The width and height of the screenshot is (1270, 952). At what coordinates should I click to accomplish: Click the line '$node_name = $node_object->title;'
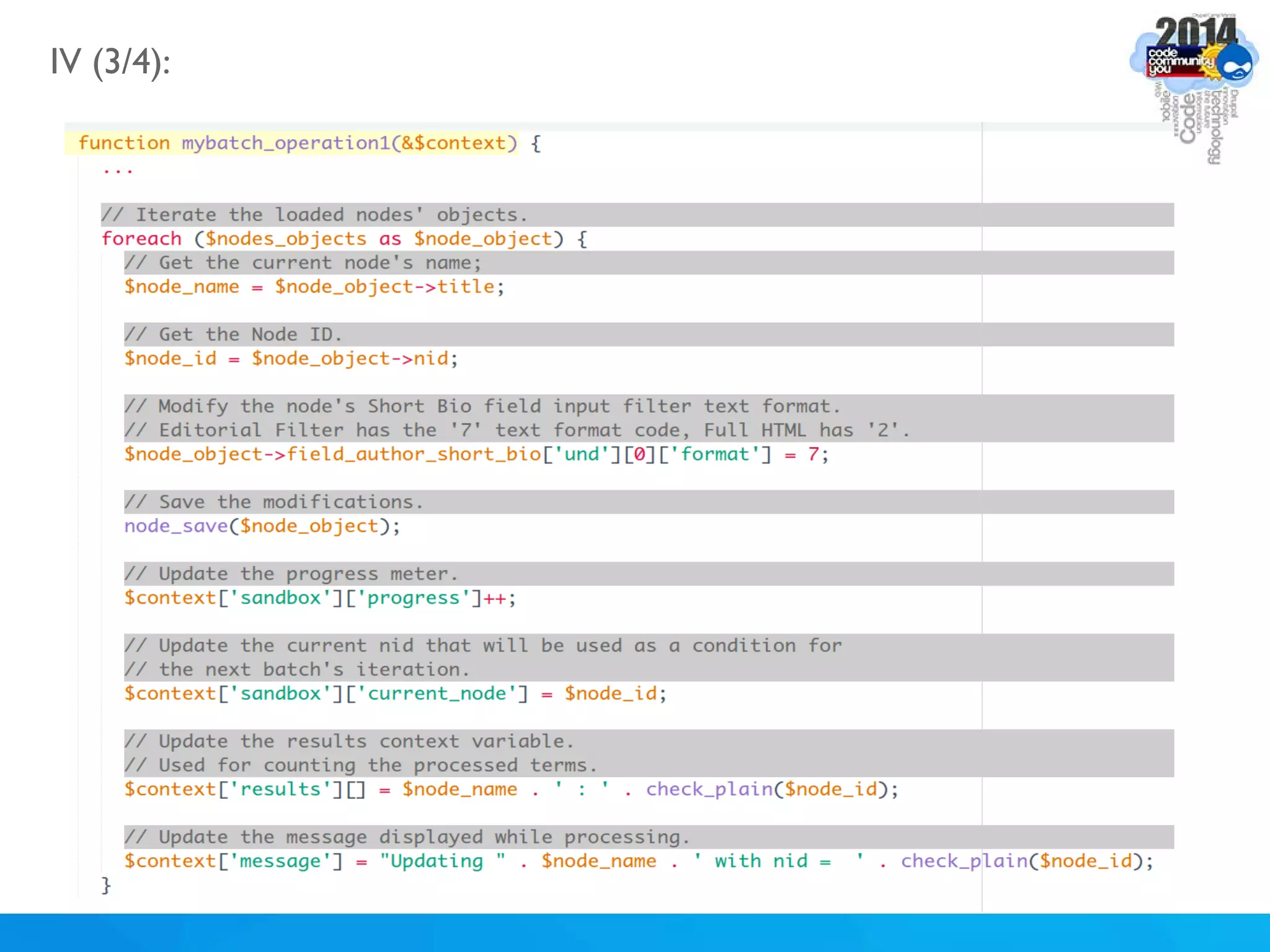click(x=314, y=287)
